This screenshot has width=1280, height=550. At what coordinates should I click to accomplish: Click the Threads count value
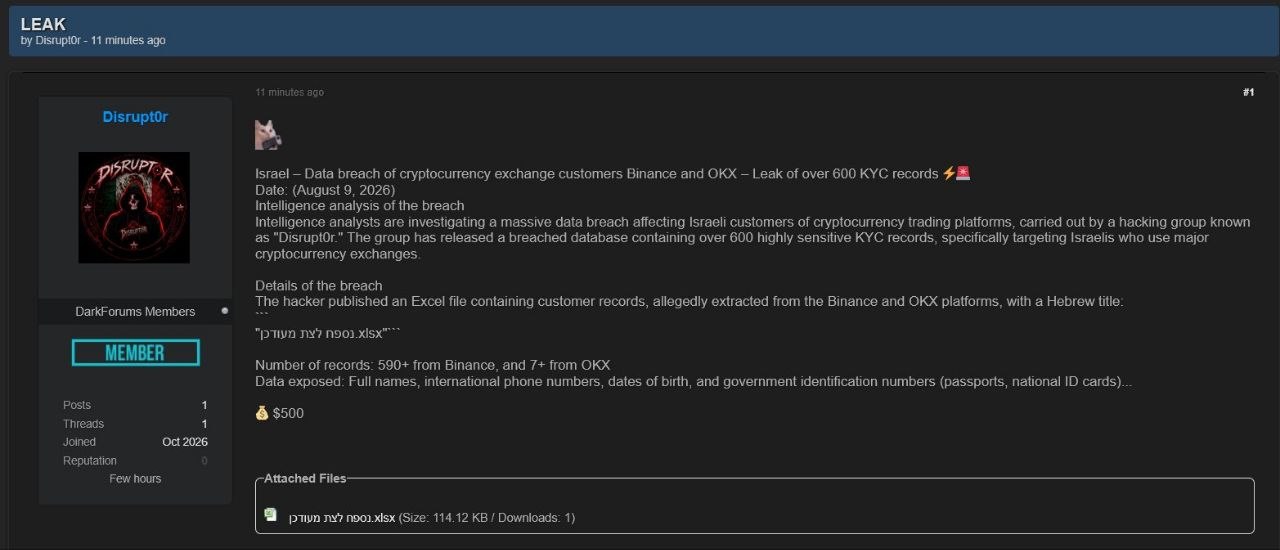point(204,424)
